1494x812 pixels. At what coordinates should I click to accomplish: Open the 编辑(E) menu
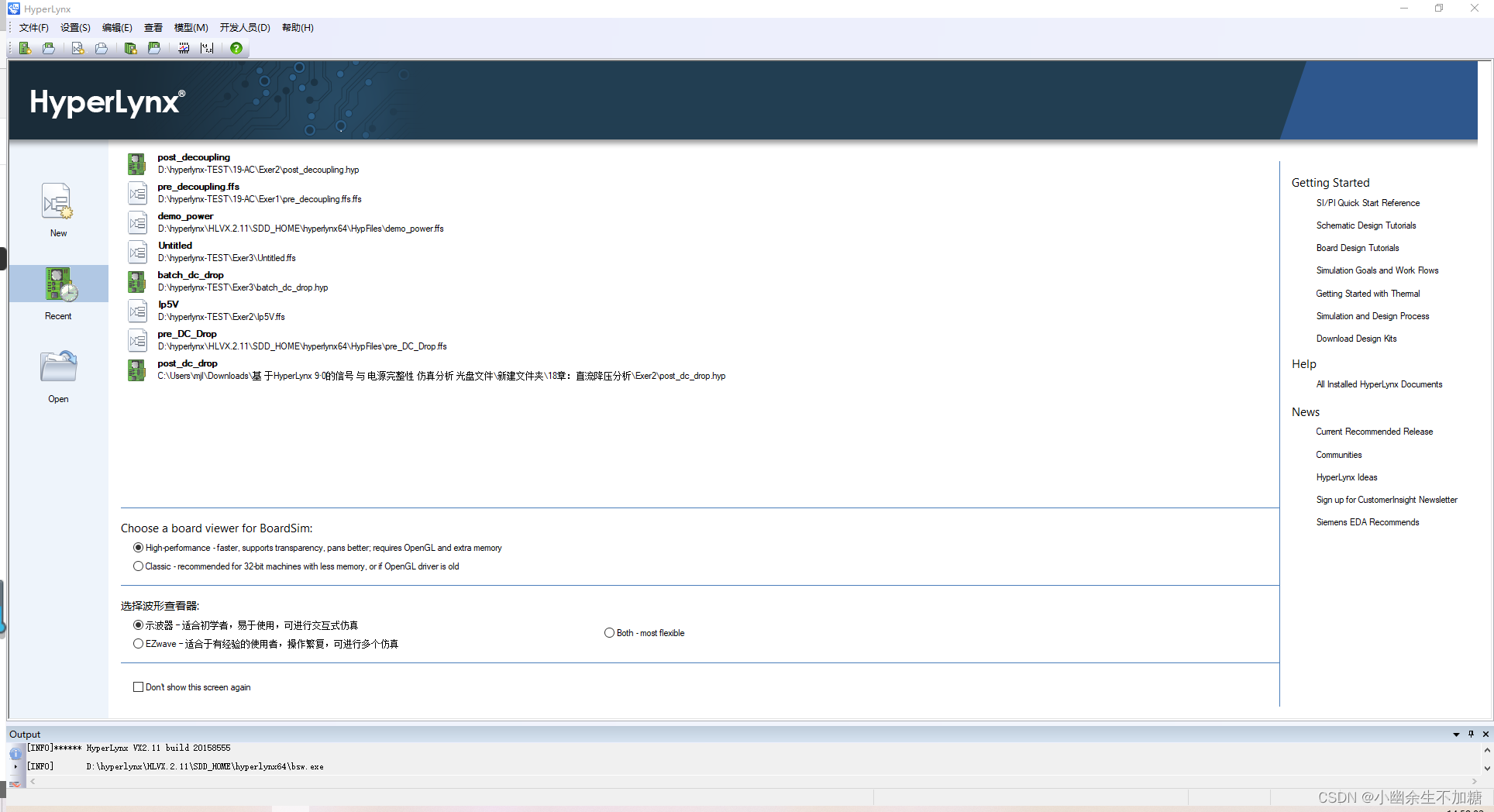117,27
